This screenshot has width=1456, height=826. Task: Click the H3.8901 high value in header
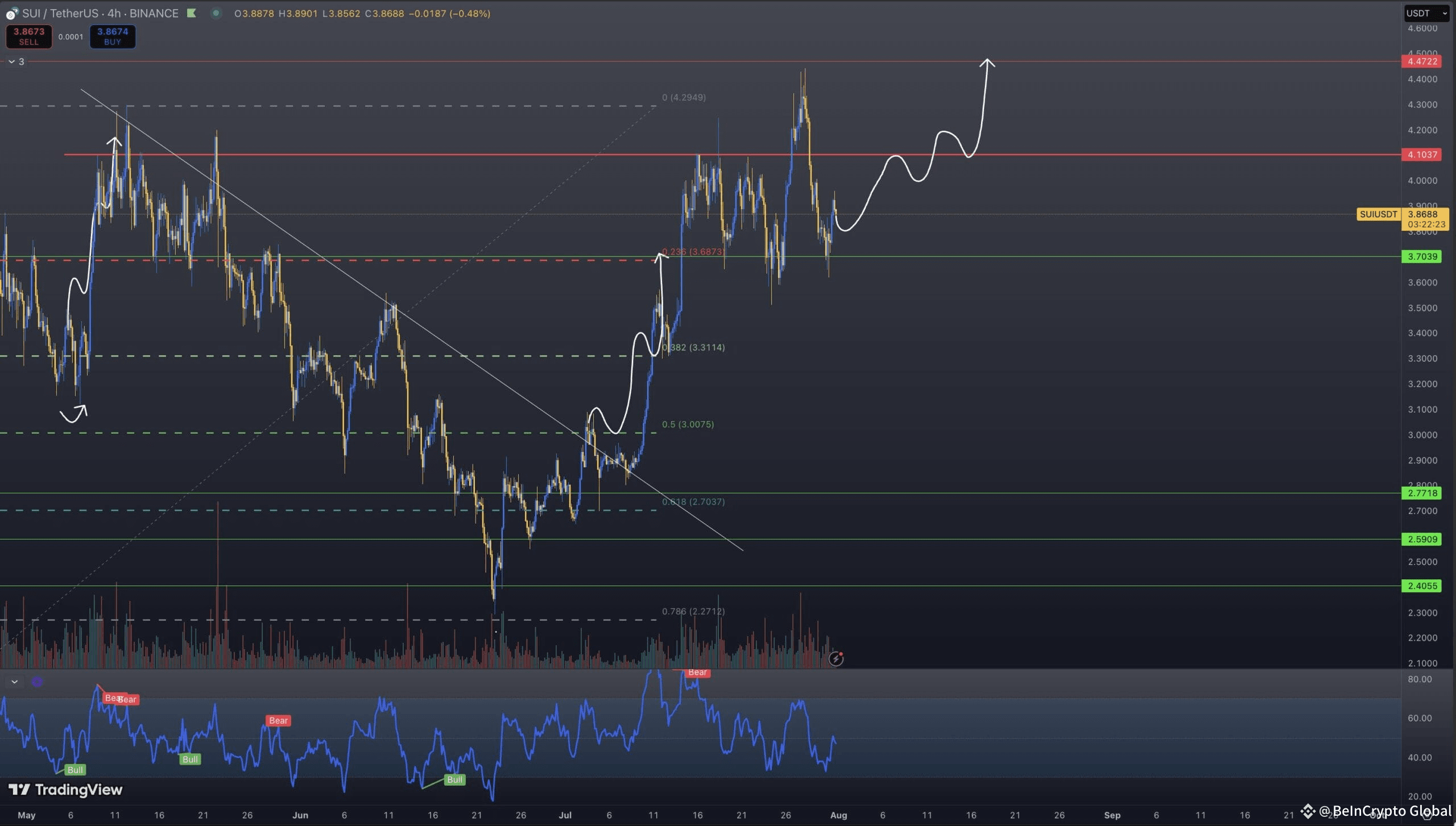coord(298,13)
